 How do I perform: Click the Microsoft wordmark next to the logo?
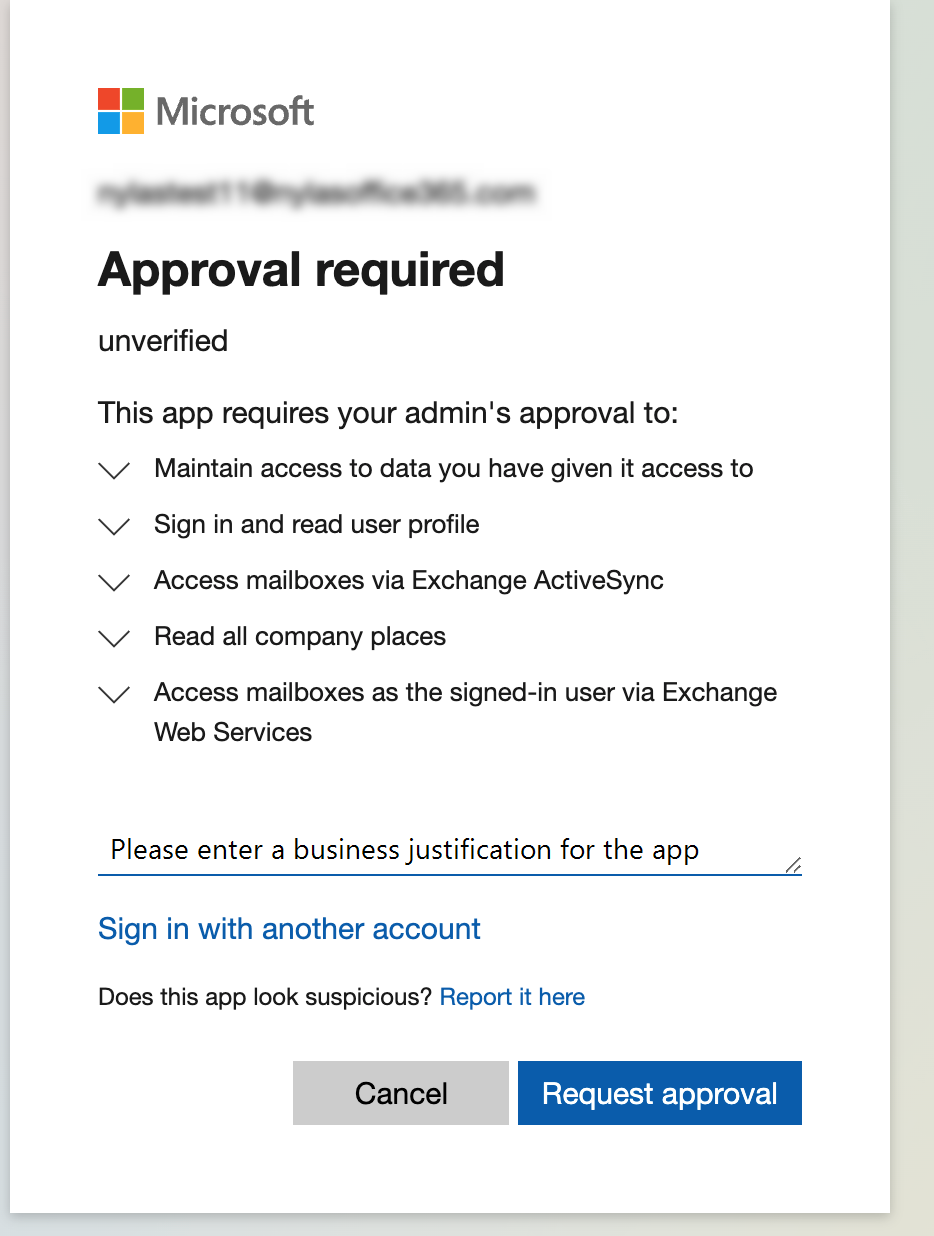click(x=234, y=111)
